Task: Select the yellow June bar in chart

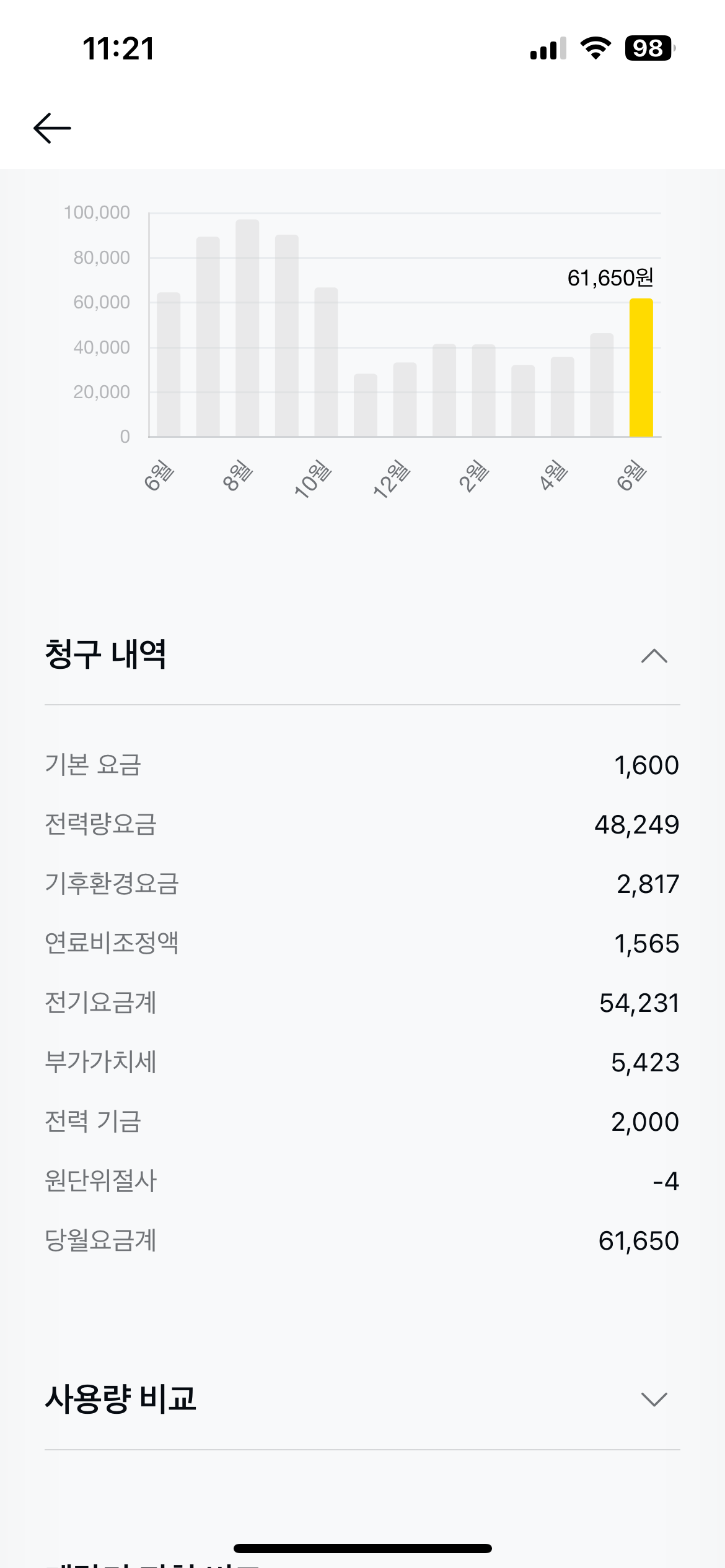Action: (x=641, y=368)
